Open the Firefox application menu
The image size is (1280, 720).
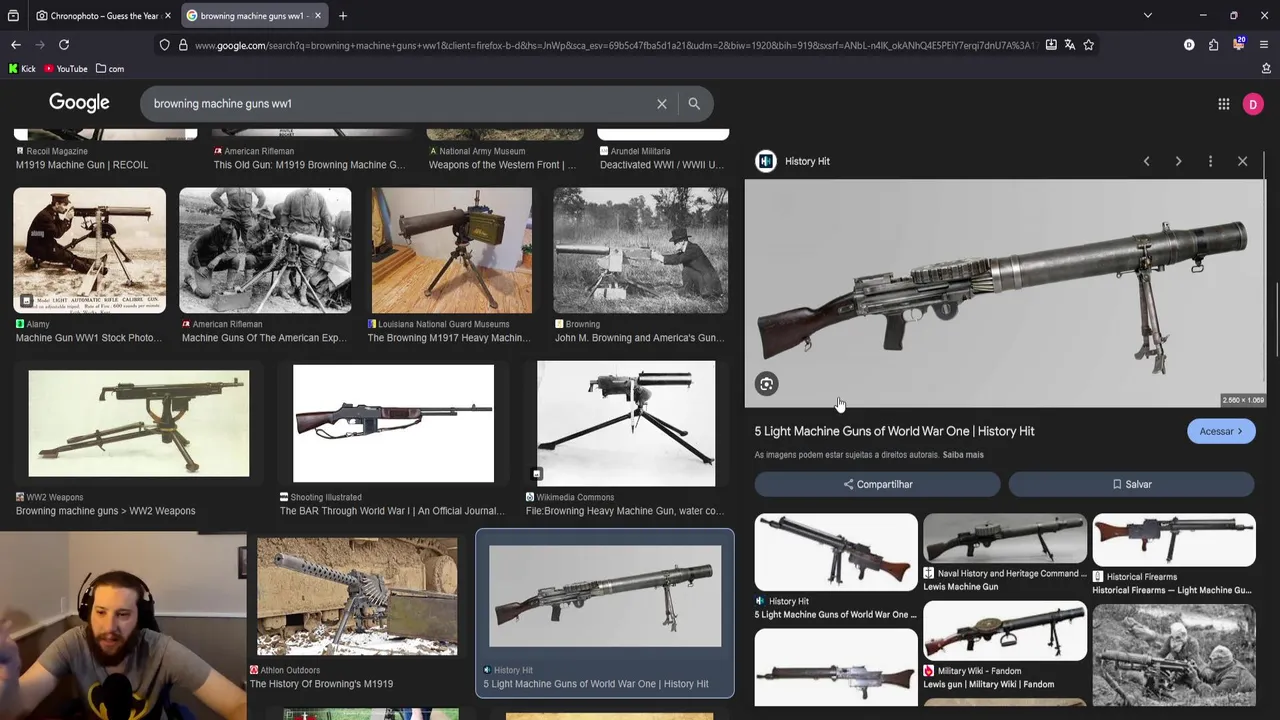[x=1264, y=45]
